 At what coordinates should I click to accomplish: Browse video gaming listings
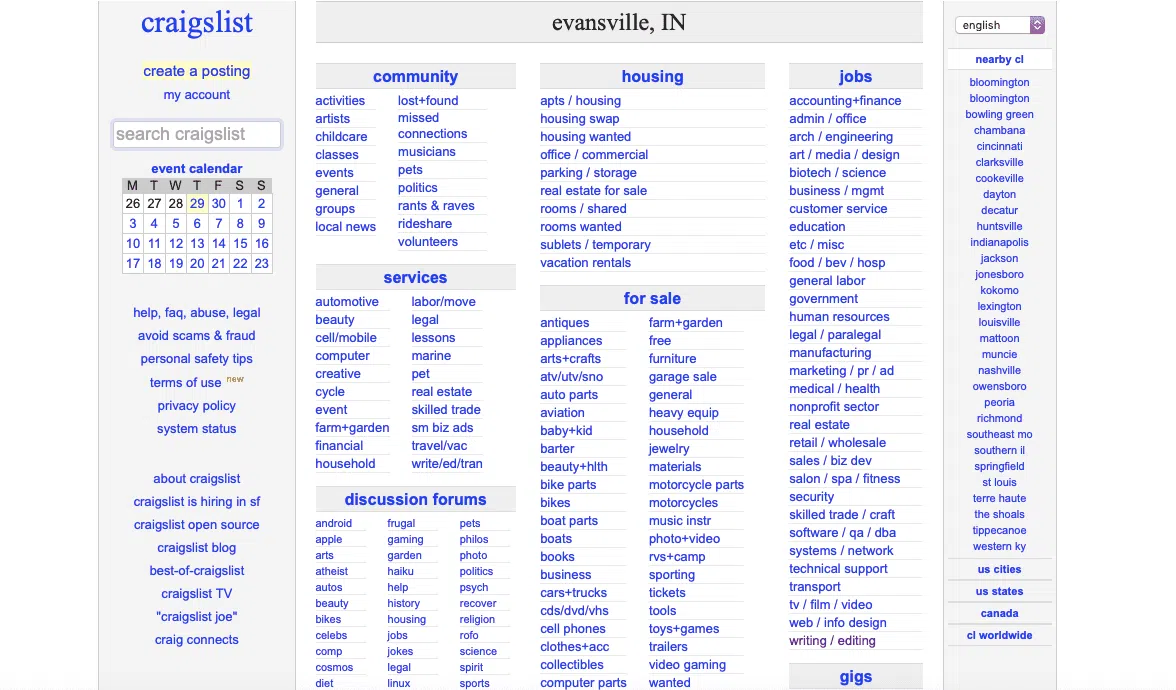(x=687, y=664)
